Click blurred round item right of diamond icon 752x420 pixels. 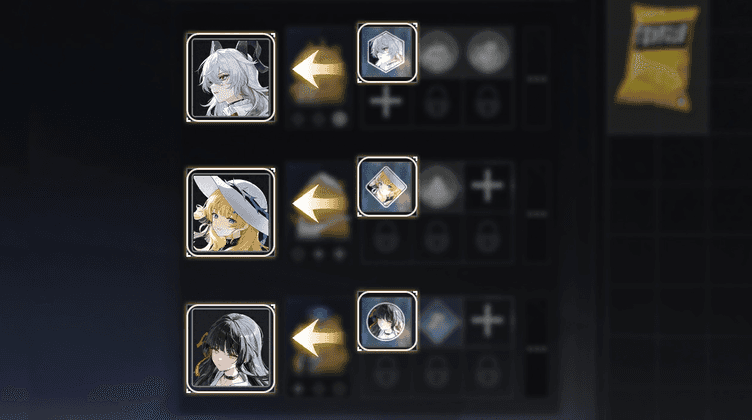[x=438, y=187]
